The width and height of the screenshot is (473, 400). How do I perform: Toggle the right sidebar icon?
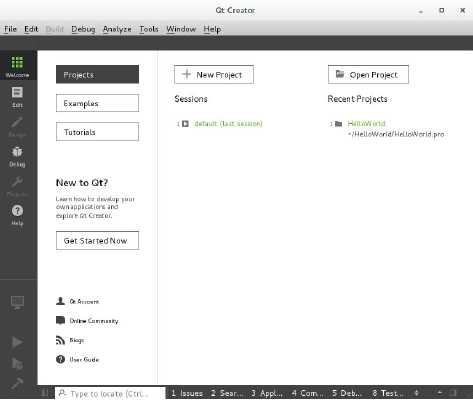click(x=453, y=393)
